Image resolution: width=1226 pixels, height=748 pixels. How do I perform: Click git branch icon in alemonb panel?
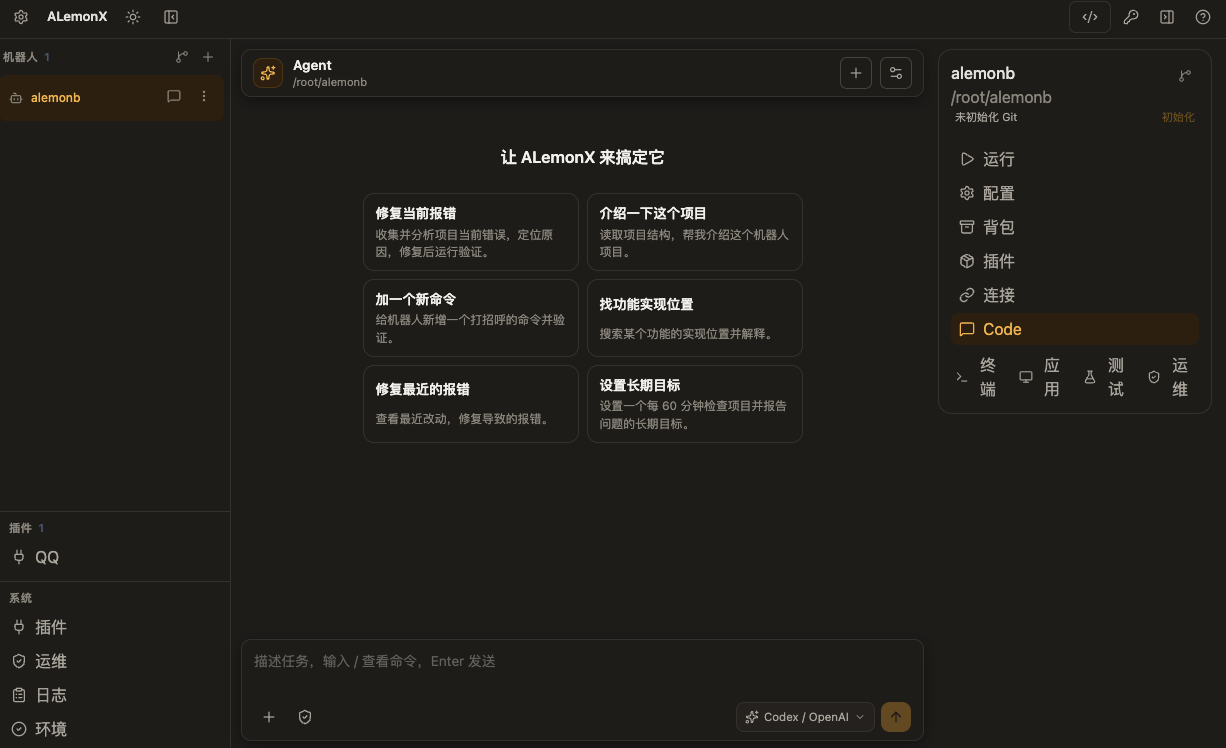click(x=1185, y=76)
